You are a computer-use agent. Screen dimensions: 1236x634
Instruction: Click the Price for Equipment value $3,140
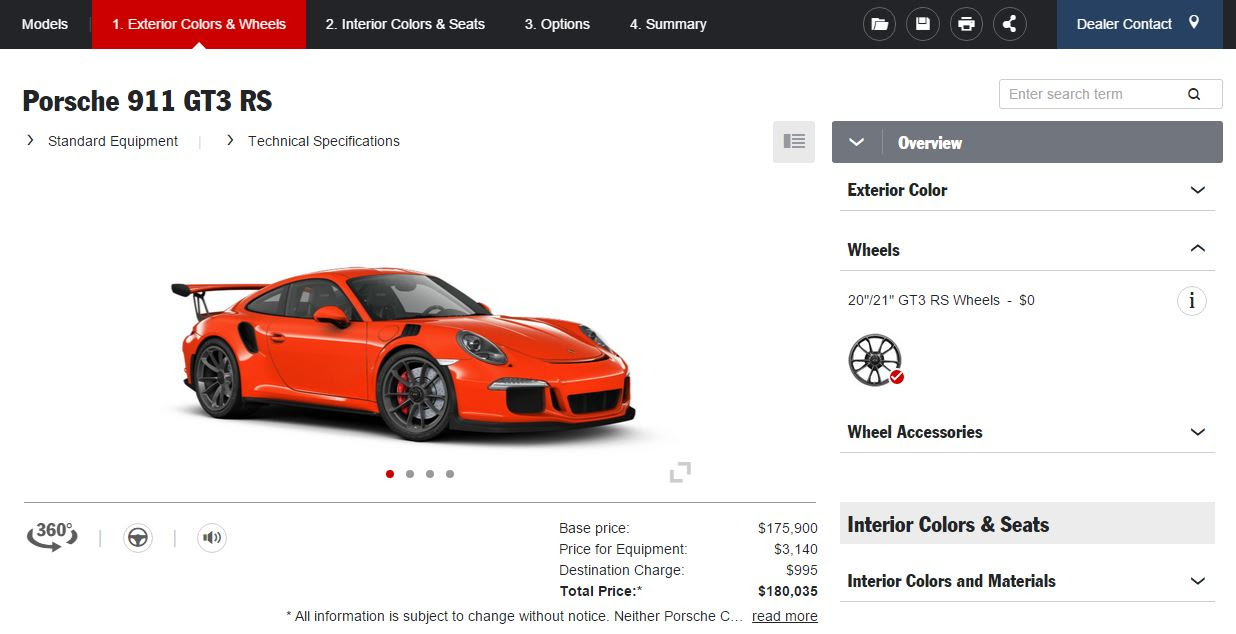796,549
